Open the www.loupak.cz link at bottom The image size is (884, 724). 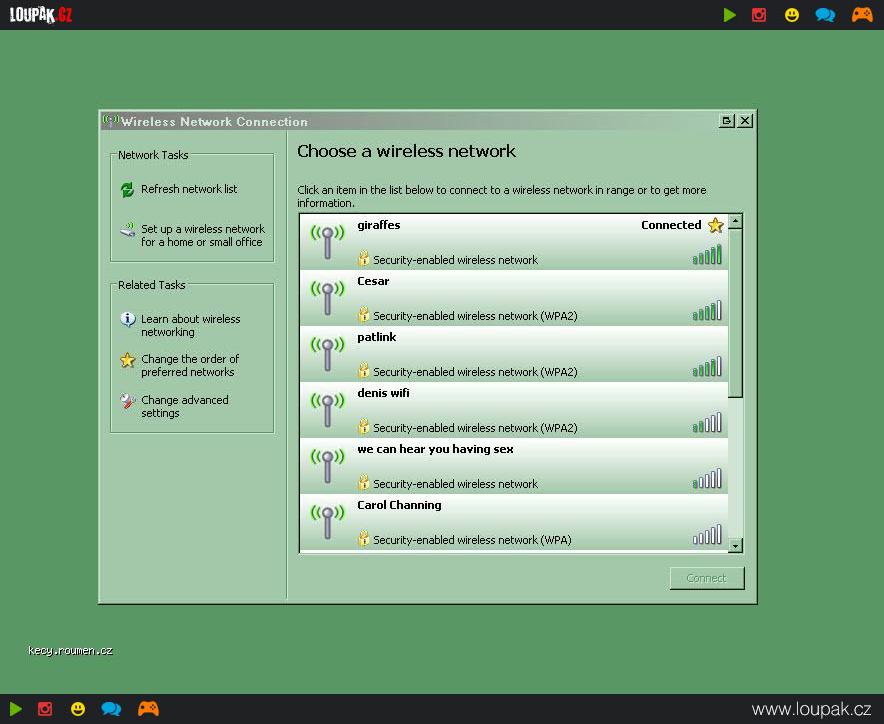click(811, 709)
